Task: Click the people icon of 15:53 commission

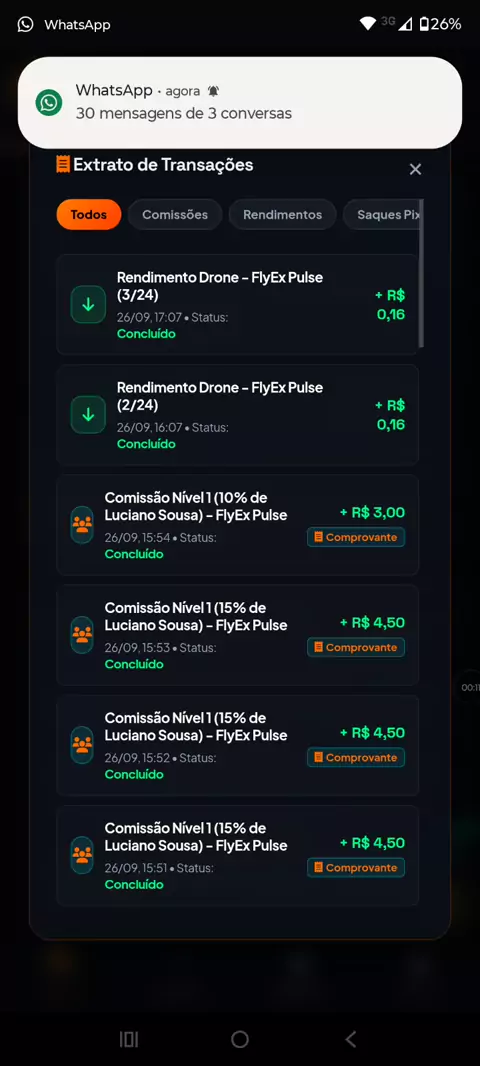Action: 82,635
